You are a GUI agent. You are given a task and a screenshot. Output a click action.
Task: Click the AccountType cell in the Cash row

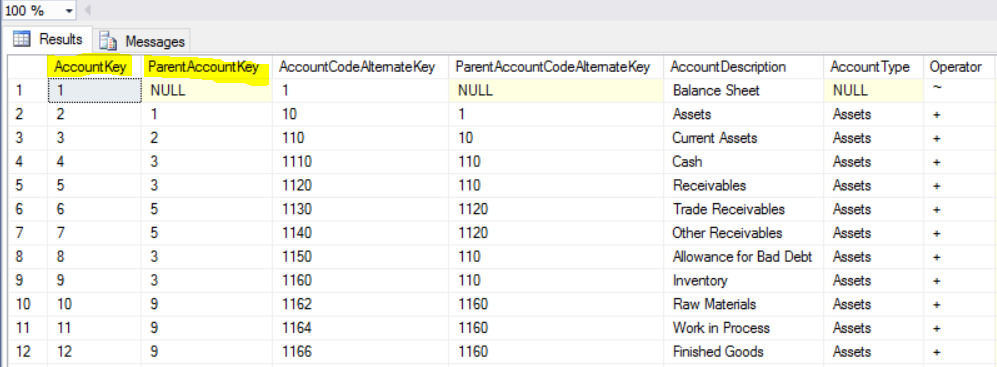pyautogui.click(x=874, y=162)
